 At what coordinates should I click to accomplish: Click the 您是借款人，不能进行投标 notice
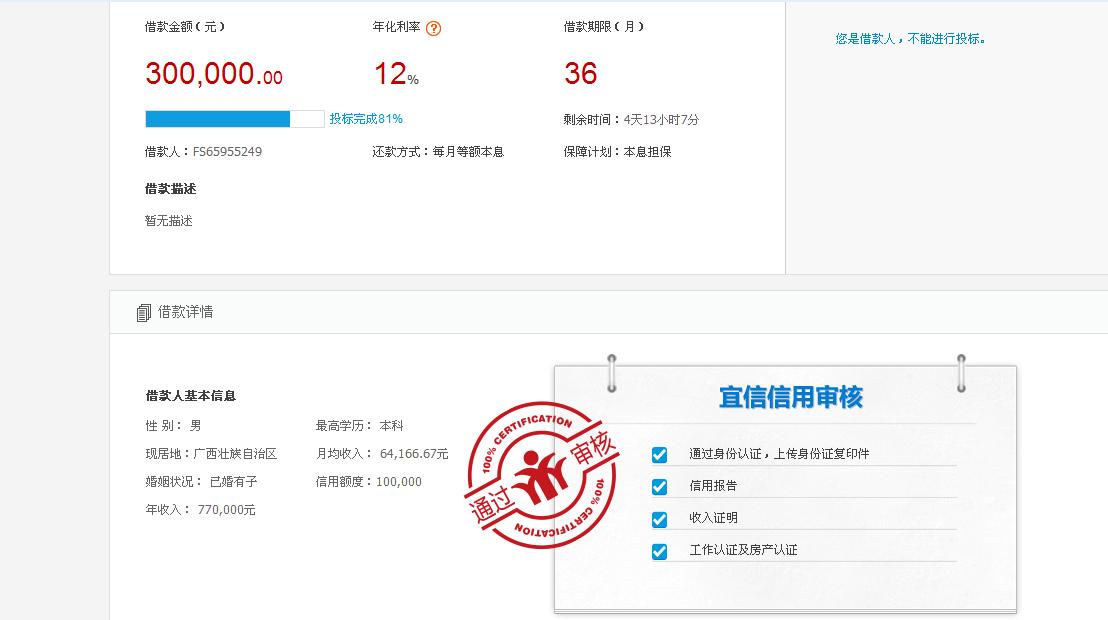point(910,39)
